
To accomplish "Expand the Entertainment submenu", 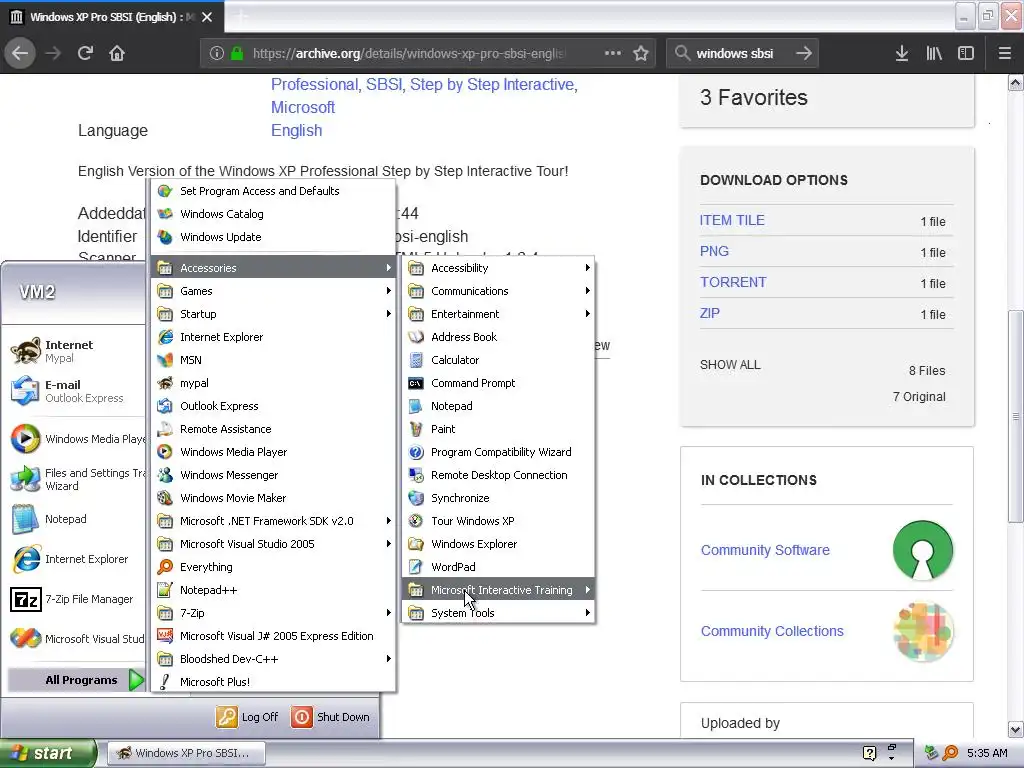I will (499, 314).
